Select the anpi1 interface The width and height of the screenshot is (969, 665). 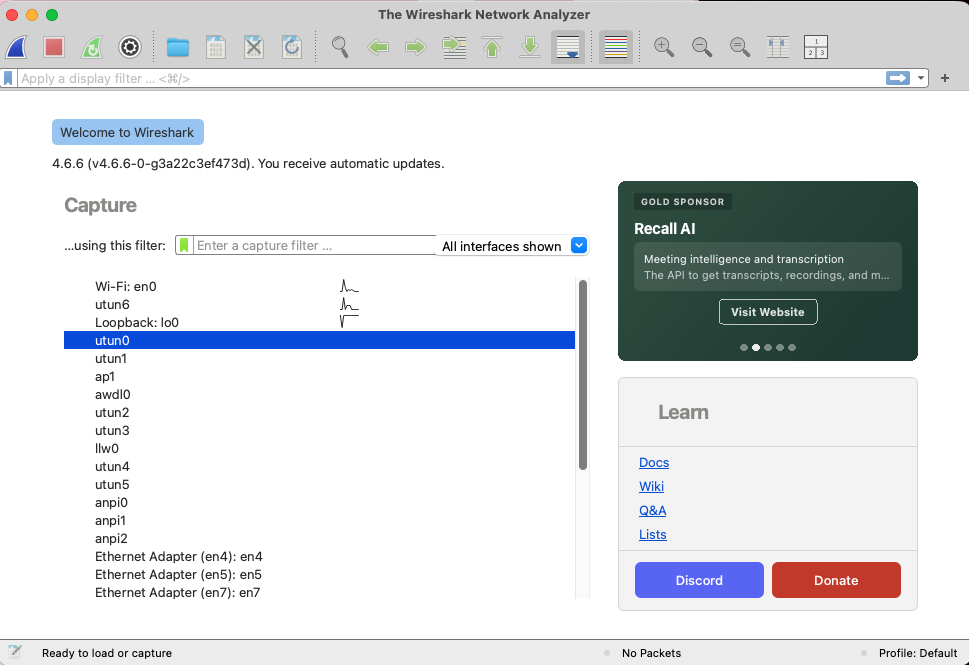(x=319, y=520)
